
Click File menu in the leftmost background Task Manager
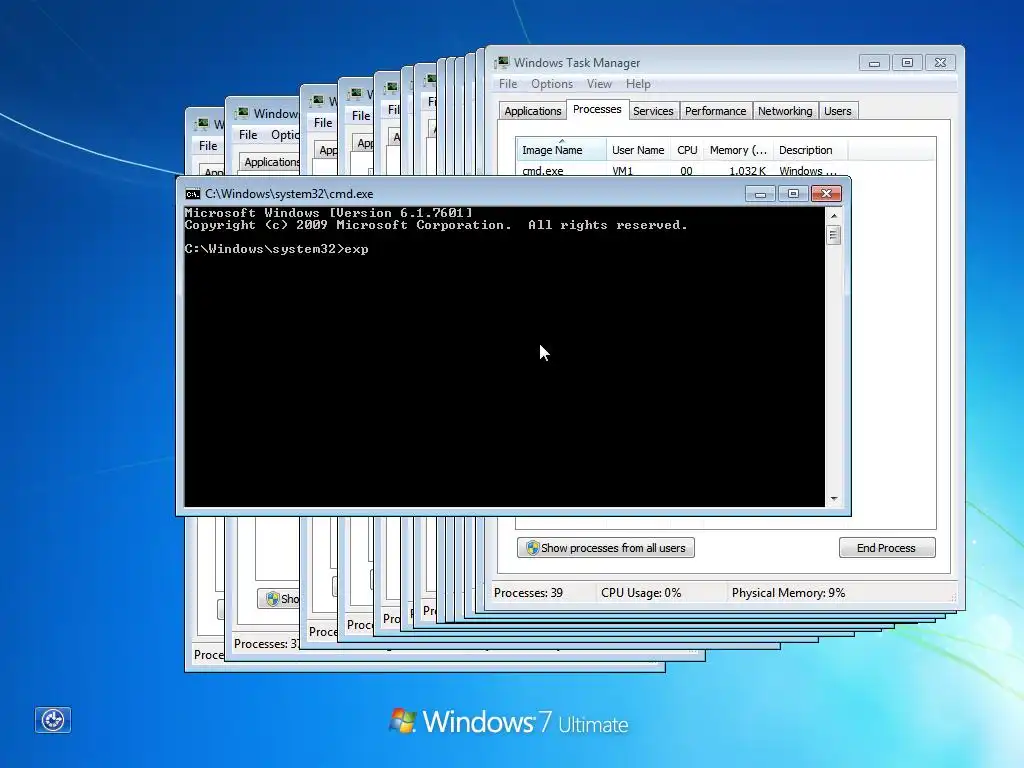point(208,146)
